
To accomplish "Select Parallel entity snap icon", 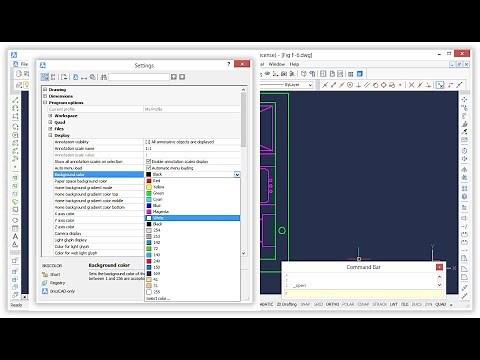I will coord(367,85).
